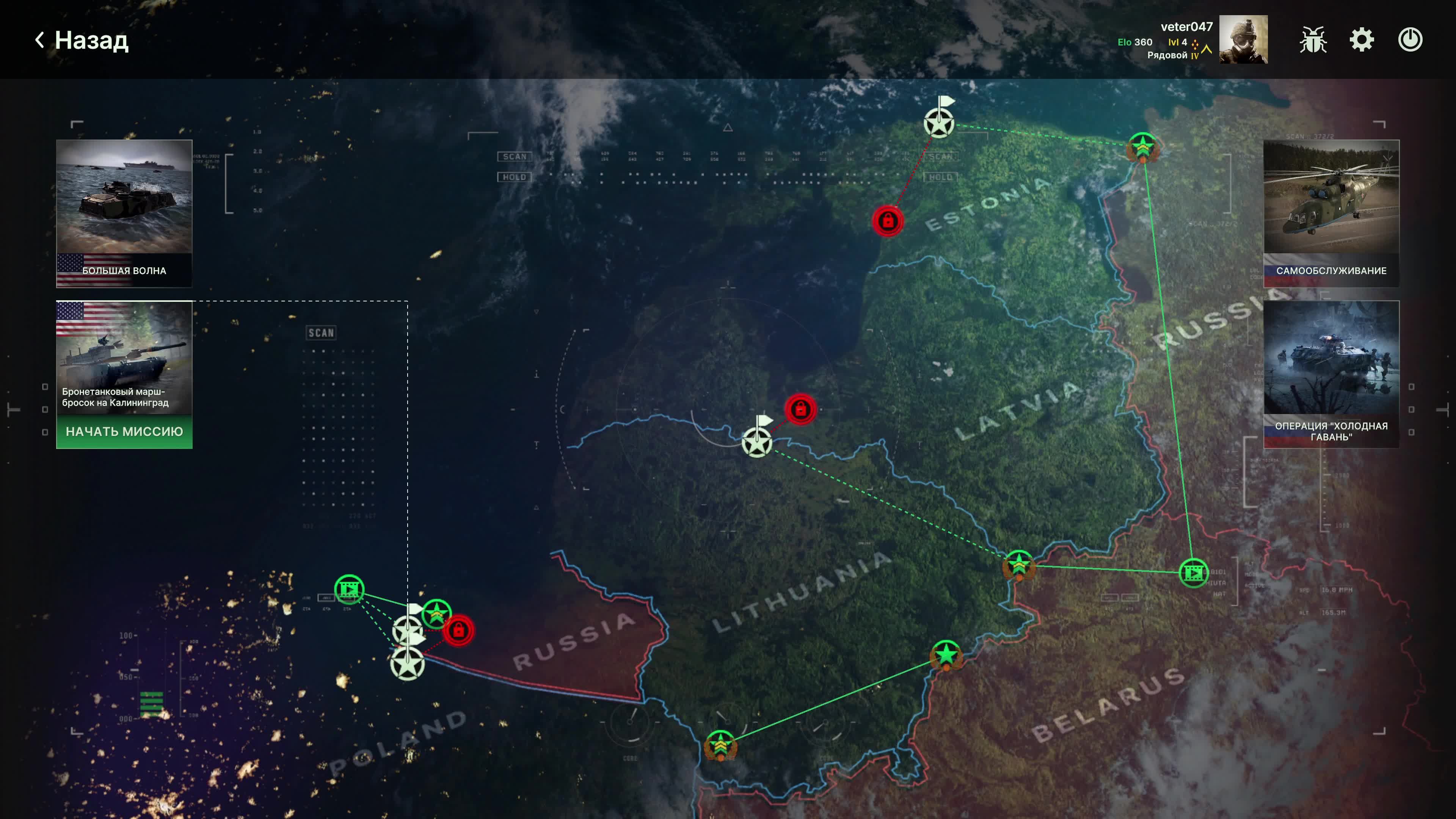
Task: Click the green video node west of Kaliningrad
Action: click(349, 590)
